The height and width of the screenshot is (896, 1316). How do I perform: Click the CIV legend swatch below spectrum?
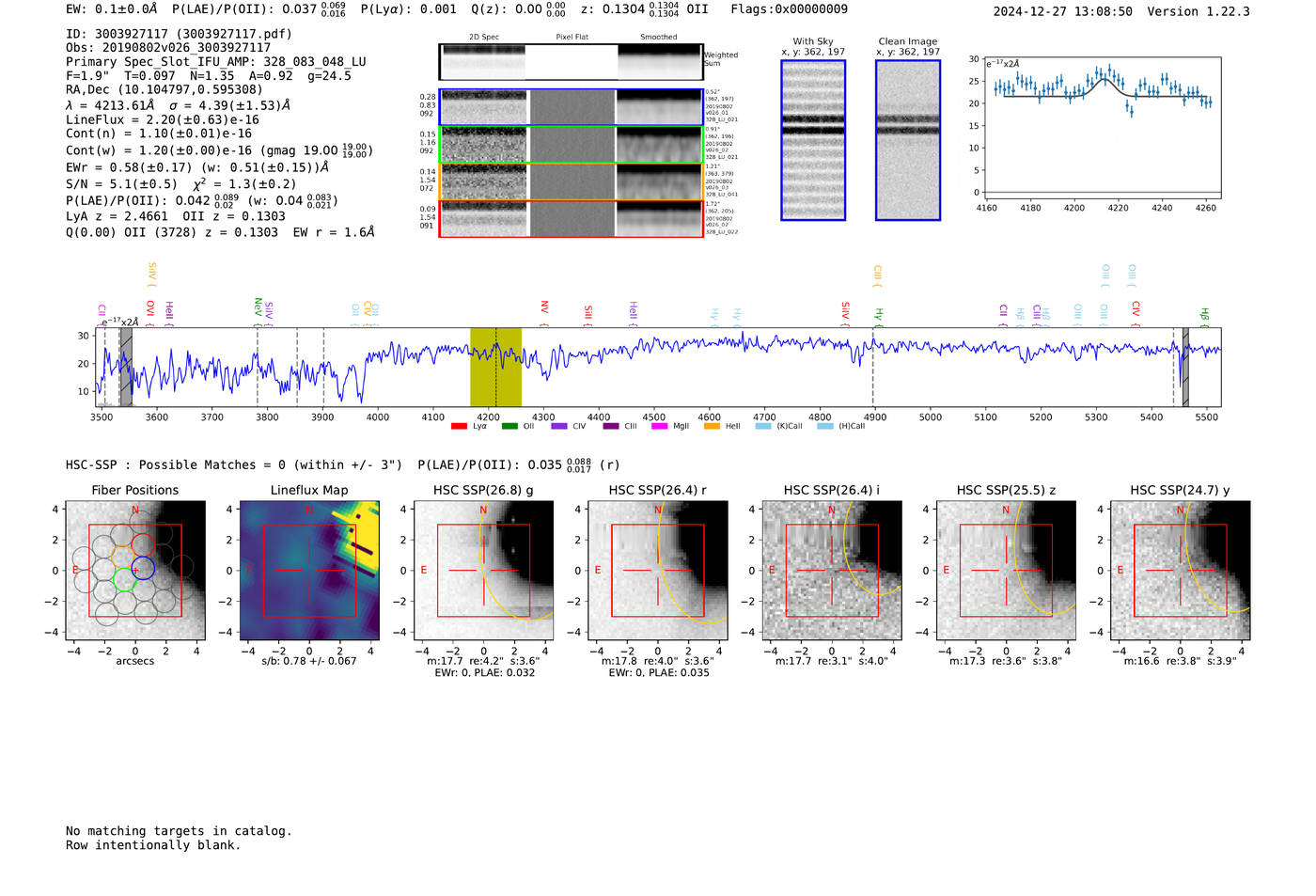[559, 427]
